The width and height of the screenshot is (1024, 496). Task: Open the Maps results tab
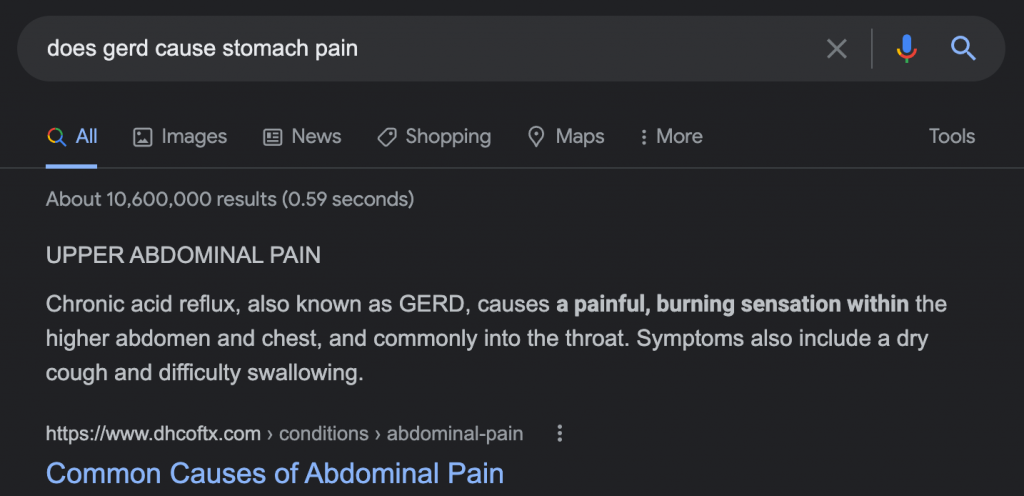point(580,137)
